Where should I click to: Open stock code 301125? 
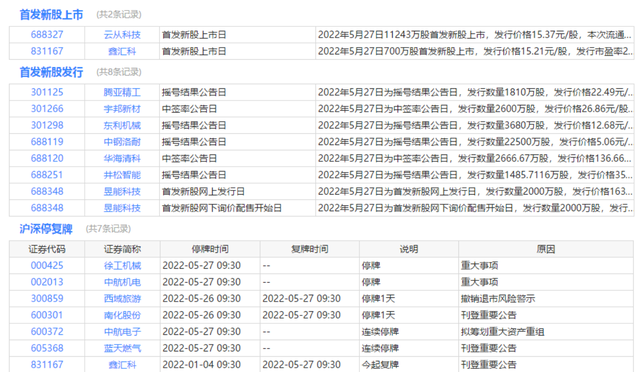(x=47, y=92)
